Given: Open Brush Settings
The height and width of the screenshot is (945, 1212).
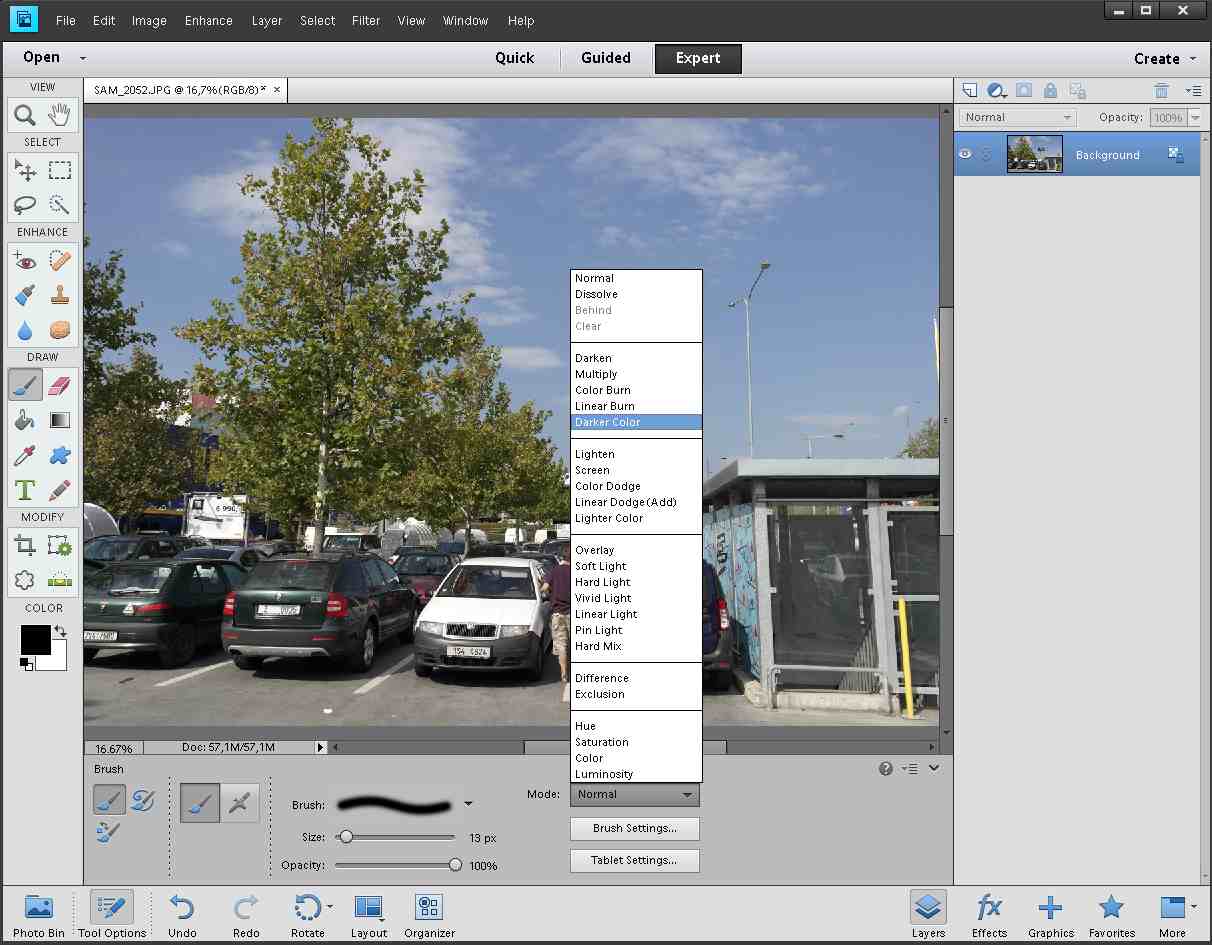Looking at the screenshot, I should tap(634, 828).
